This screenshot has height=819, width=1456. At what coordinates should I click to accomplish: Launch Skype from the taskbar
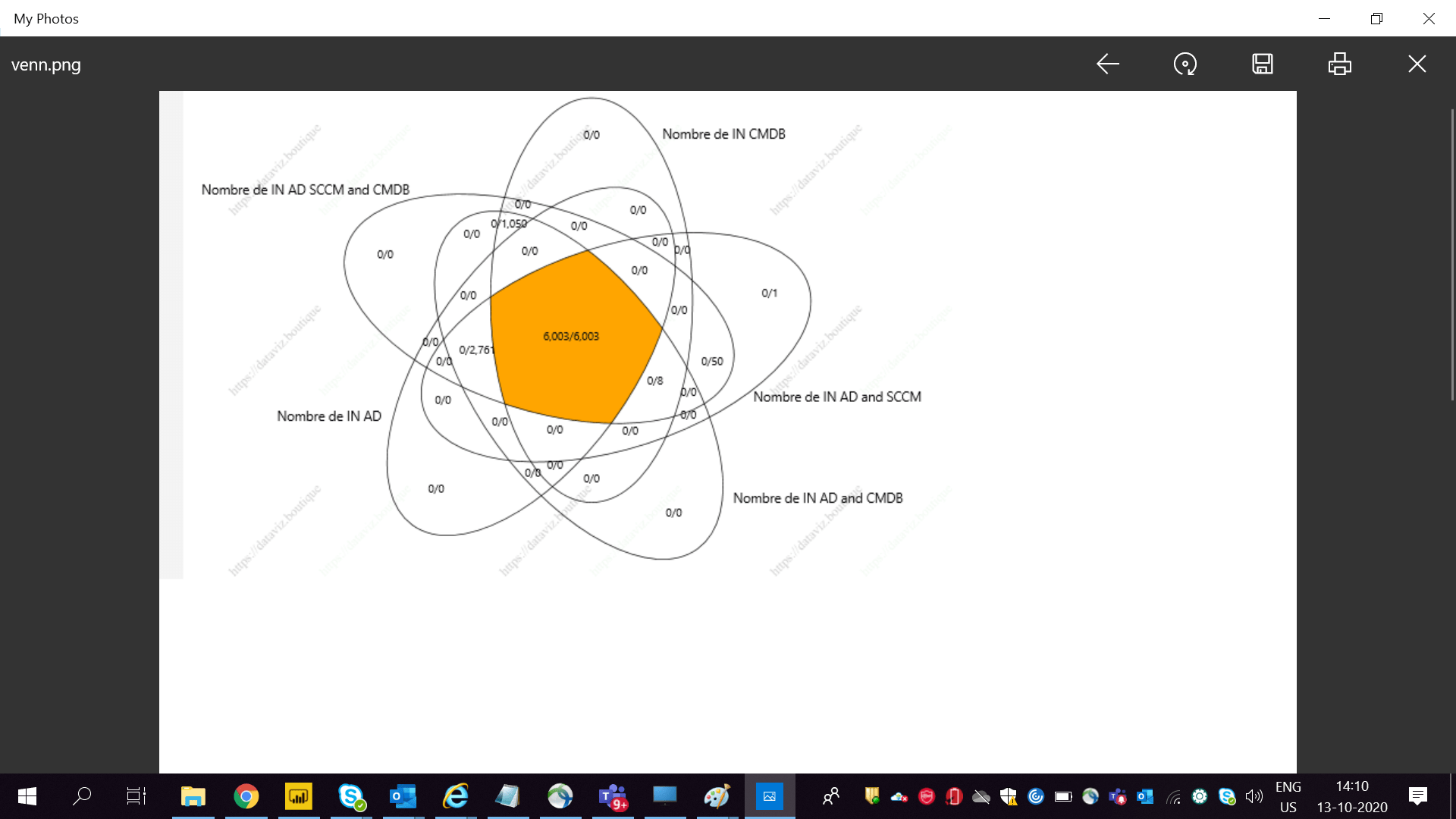[x=350, y=796]
